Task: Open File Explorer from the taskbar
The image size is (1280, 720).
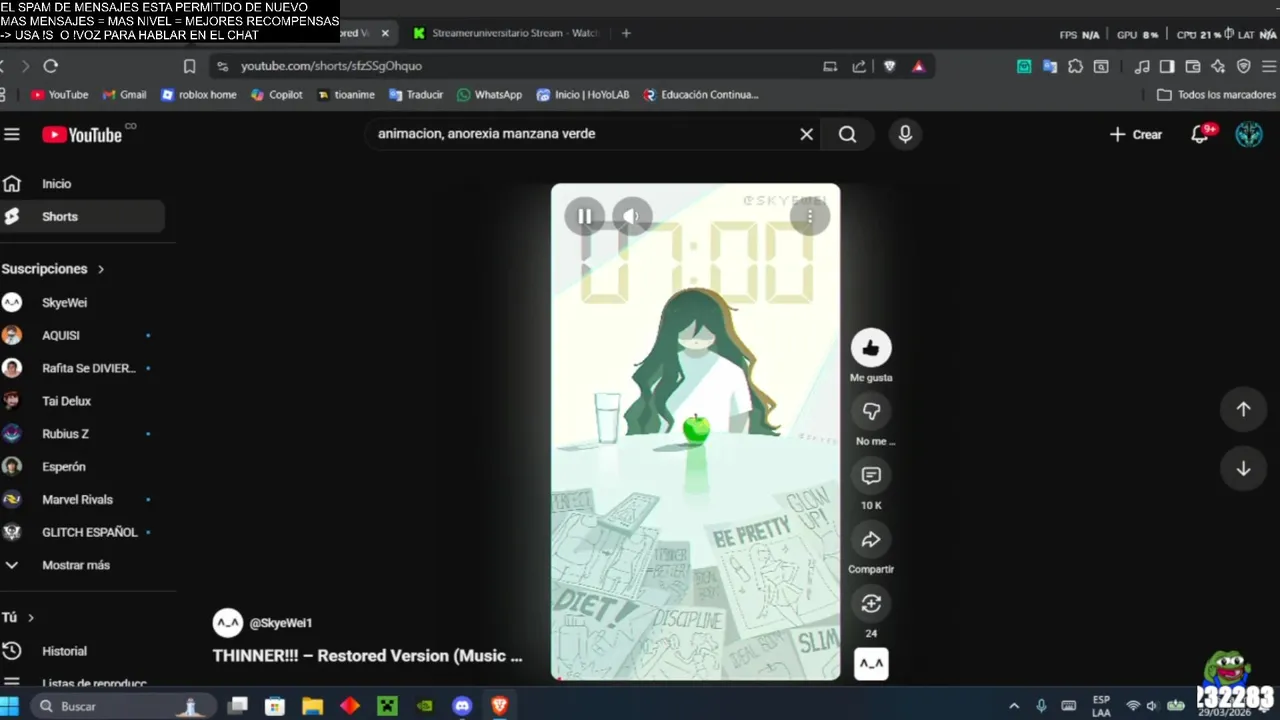Action: pos(312,706)
